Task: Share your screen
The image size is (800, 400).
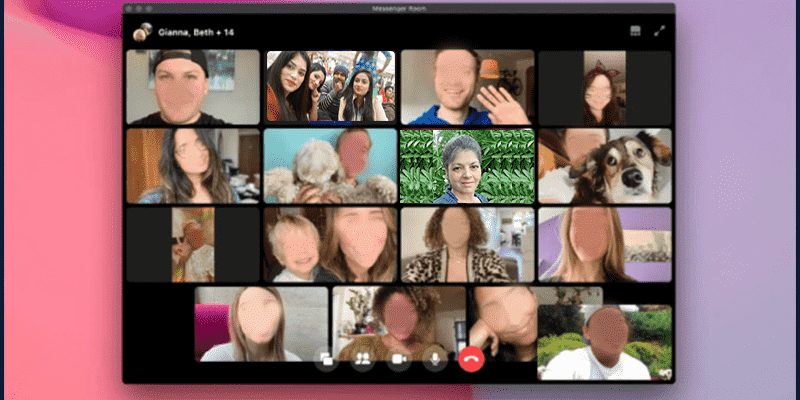Action: (327, 360)
